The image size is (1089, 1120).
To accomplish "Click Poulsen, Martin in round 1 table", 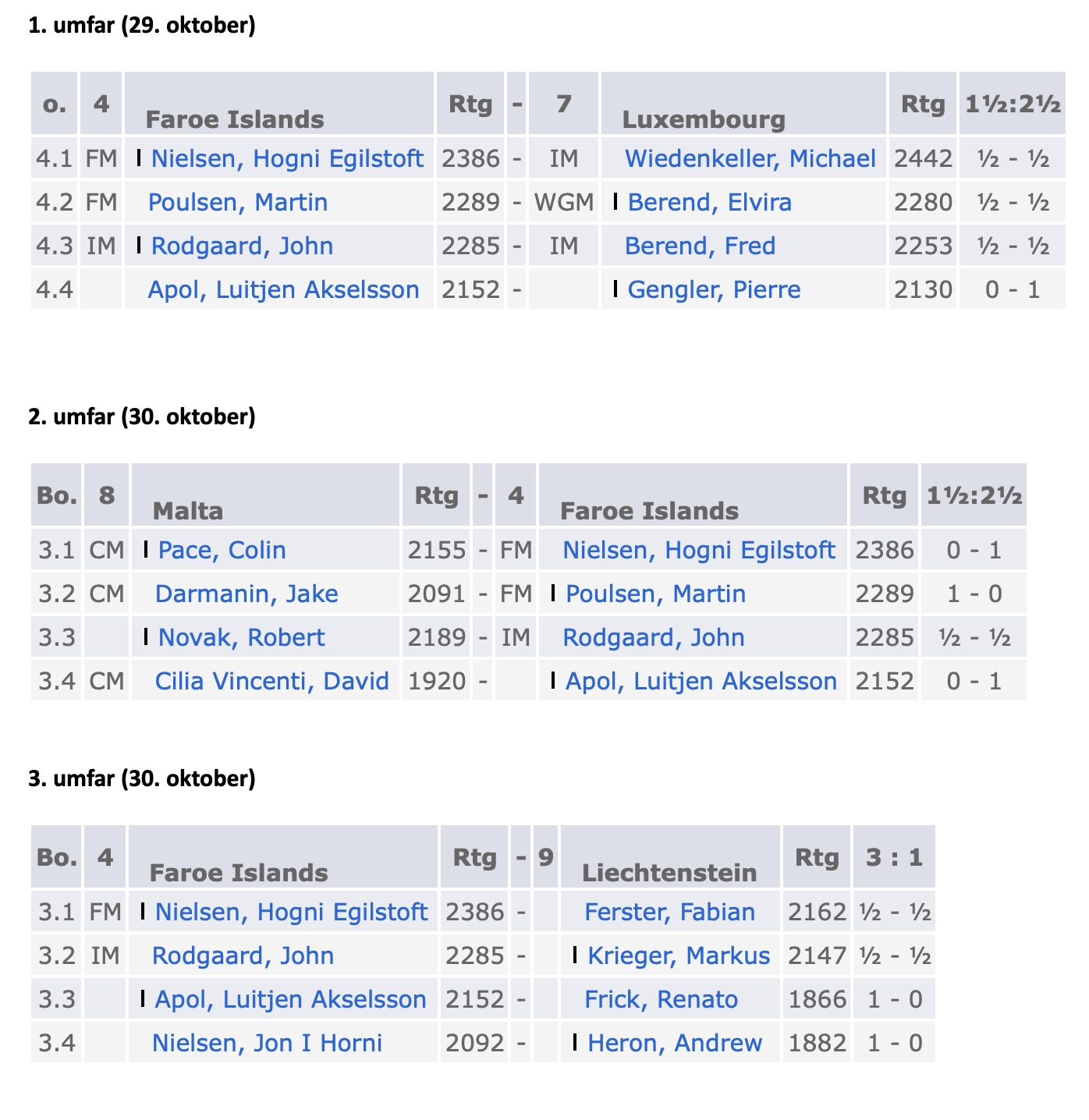I will click(x=237, y=202).
